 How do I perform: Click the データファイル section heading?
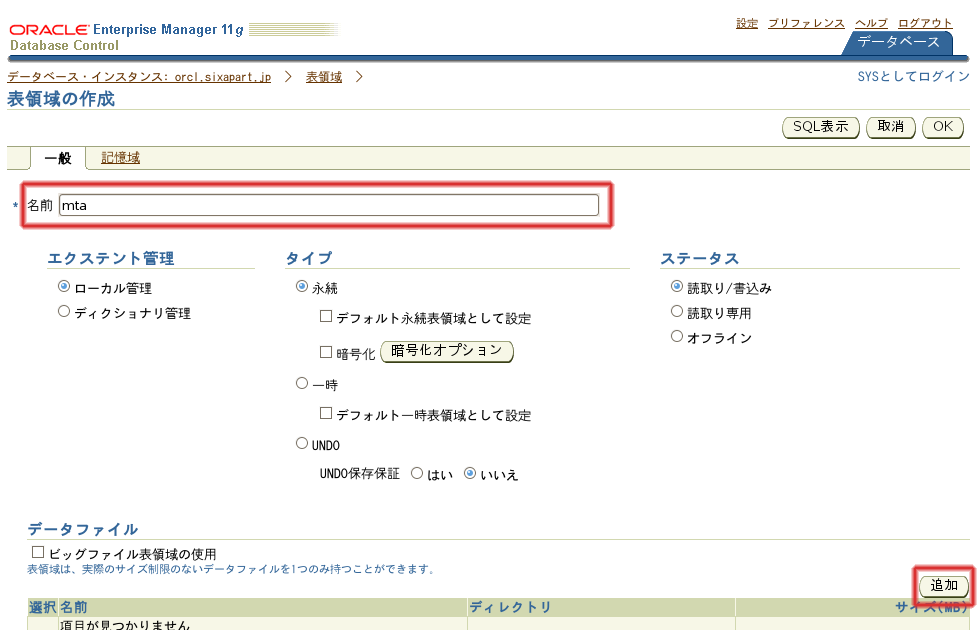pos(82,529)
